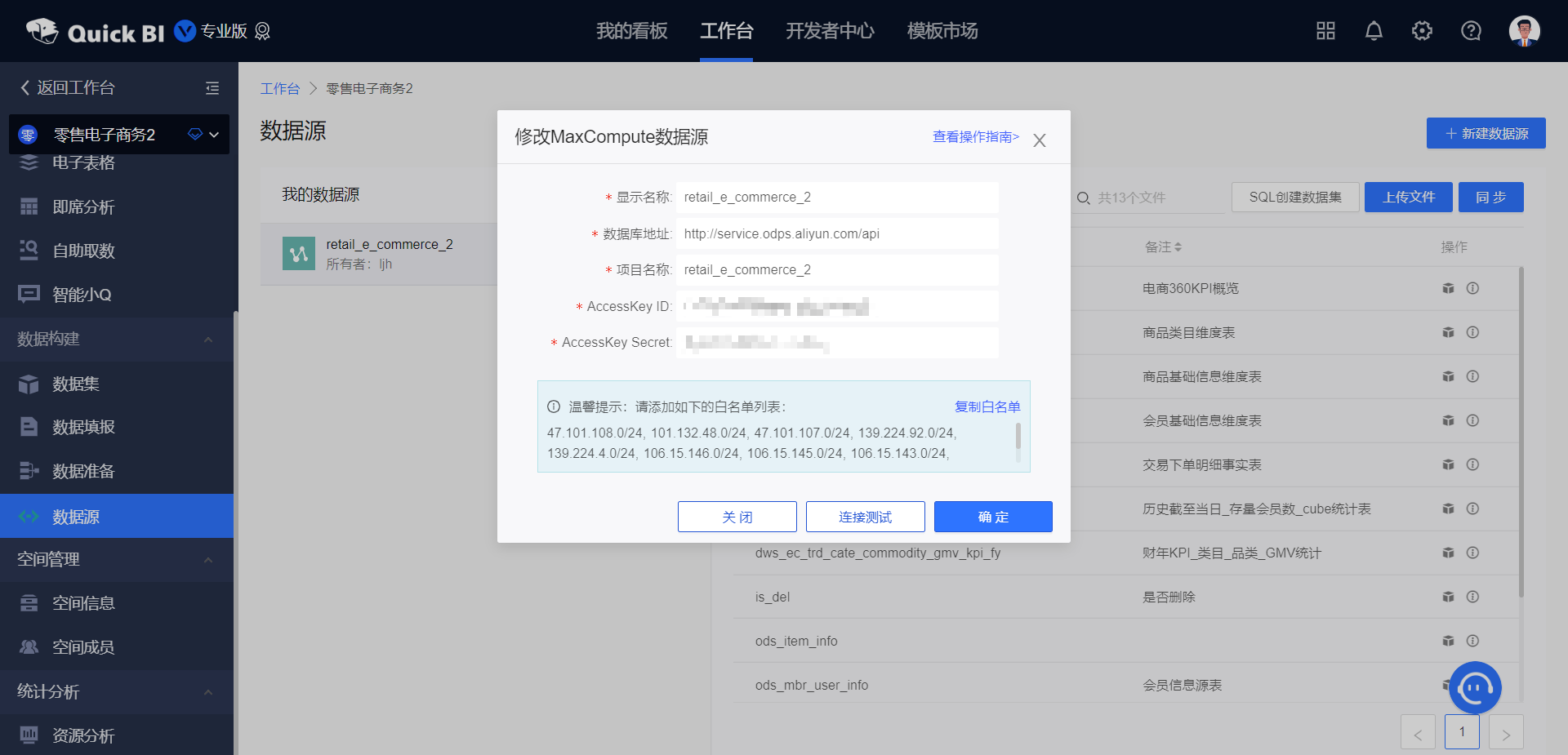
Task: Open the customer service chat bubble
Action: click(1475, 688)
